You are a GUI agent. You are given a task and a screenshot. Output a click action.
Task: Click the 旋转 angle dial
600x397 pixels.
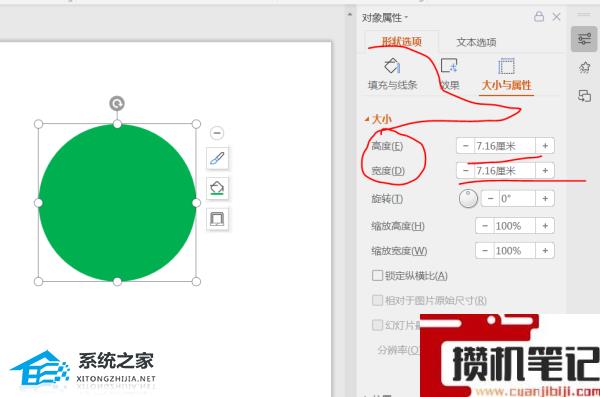click(x=468, y=198)
